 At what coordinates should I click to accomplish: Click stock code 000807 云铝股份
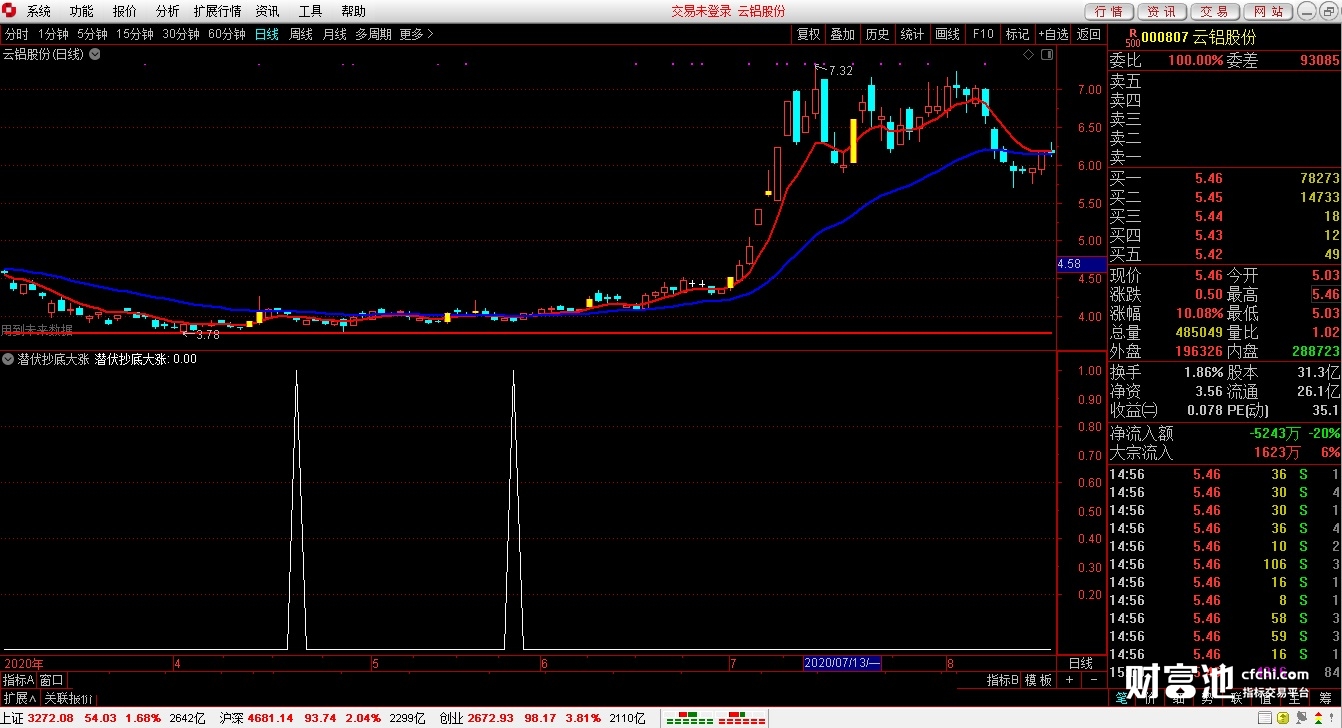pos(1199,37)
